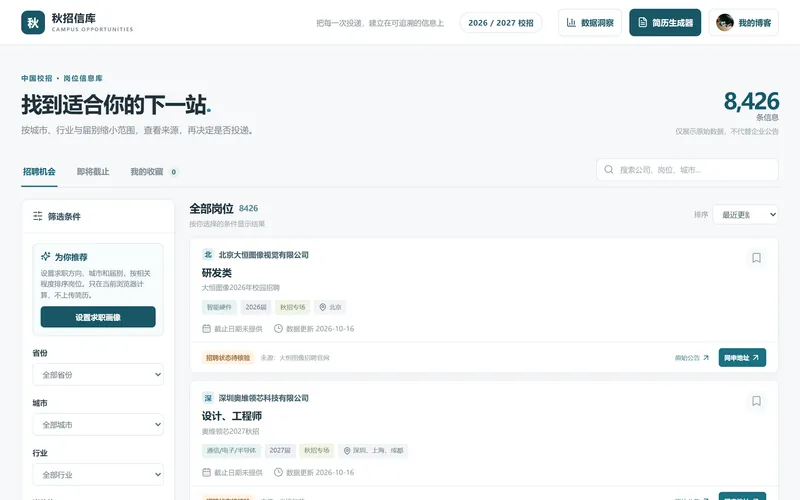
Task: Open 原始公告 link in 研发类 card
Action: (692, 358)
